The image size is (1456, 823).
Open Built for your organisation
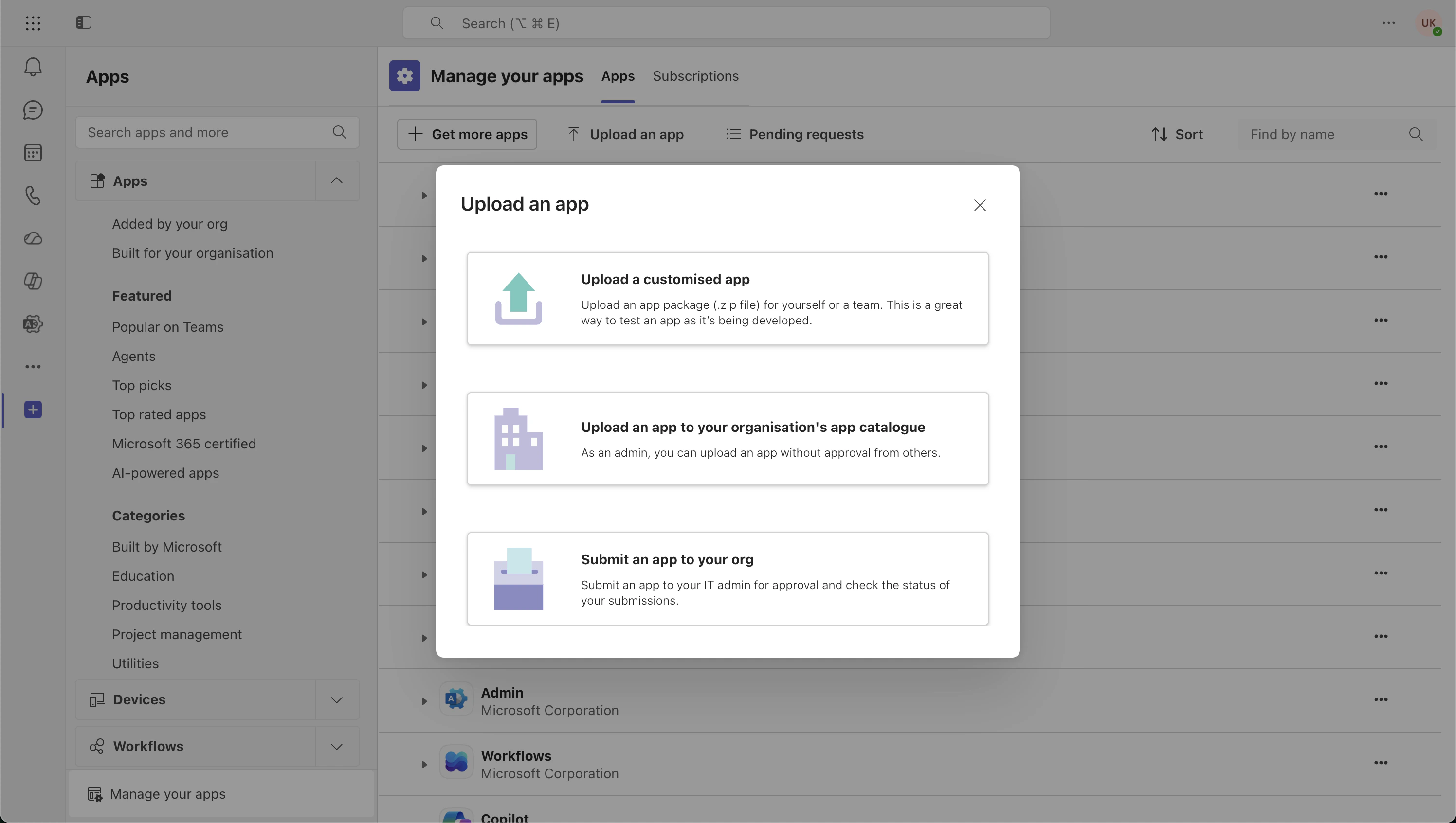[192, 253]
